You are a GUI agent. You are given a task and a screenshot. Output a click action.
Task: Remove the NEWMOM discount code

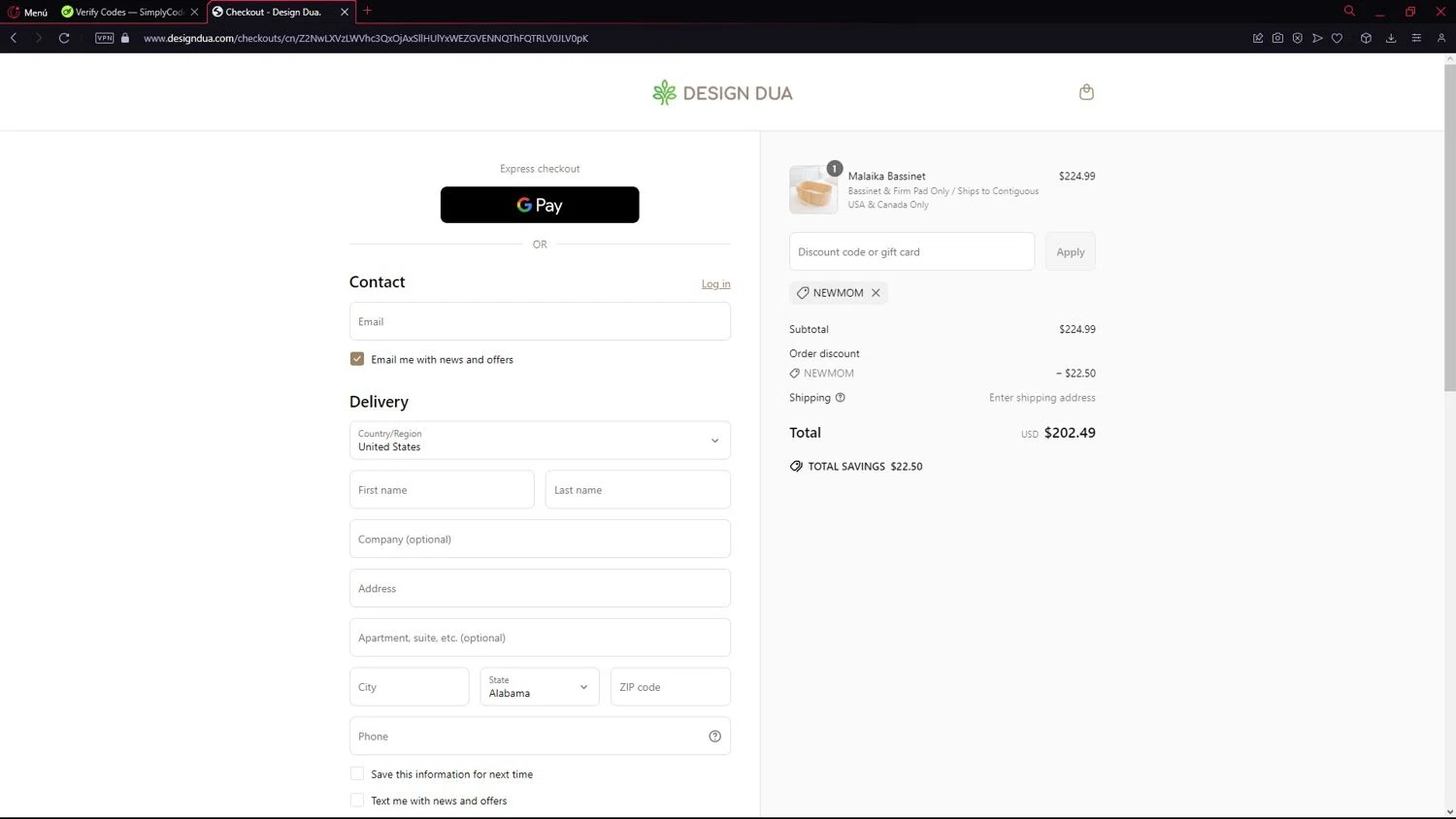[876, 293]
